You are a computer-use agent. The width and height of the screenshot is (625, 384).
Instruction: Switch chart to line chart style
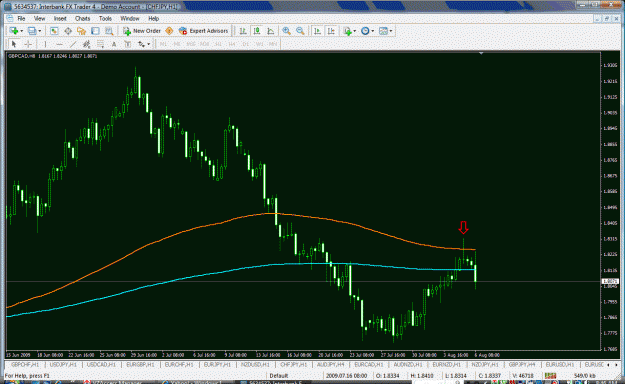point(271,31)
